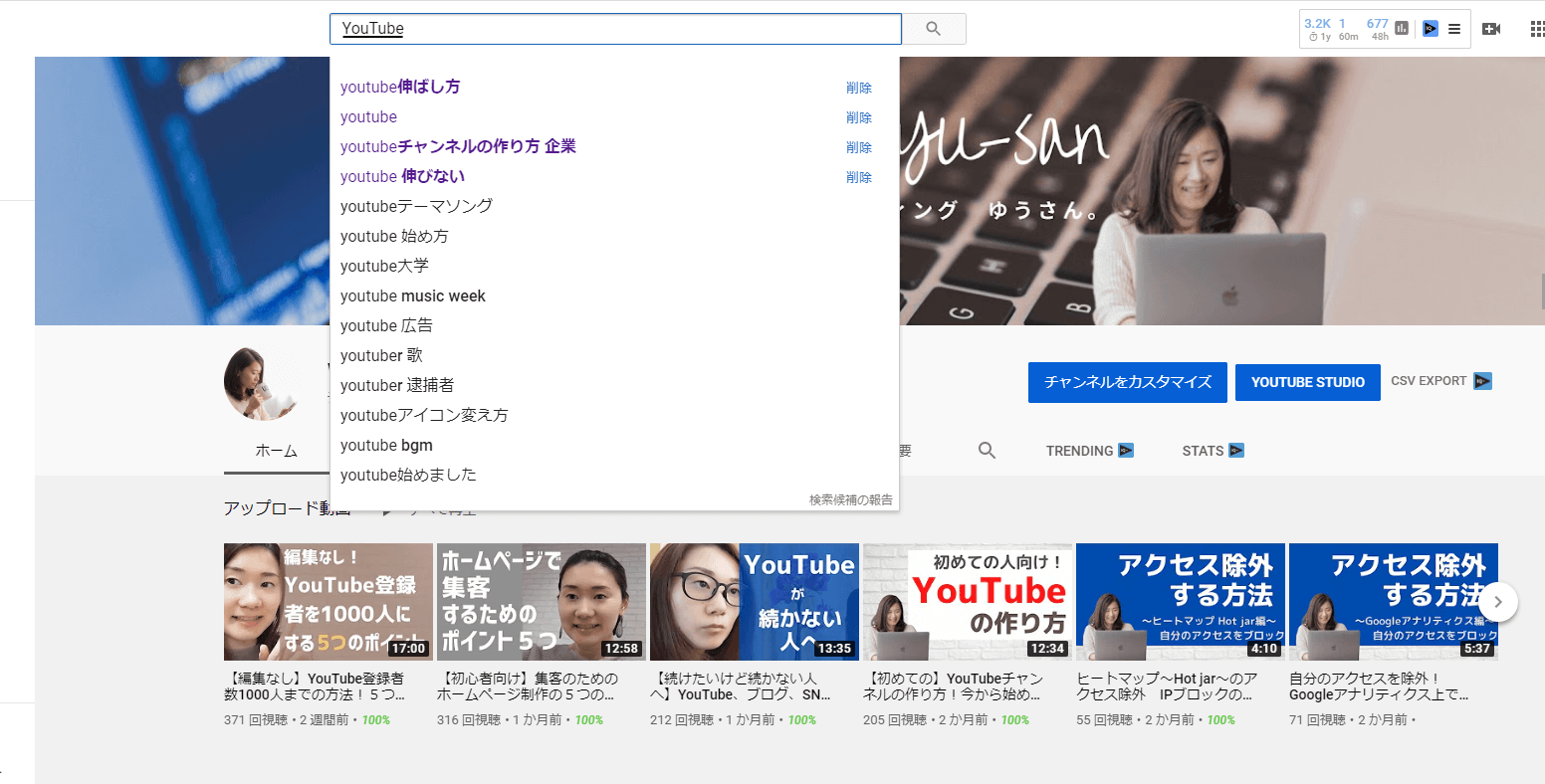This screenshot has width=1545, height=784.
Task: Open vidIQ bar chart stats icon
Action: [x=1402, y=29]
